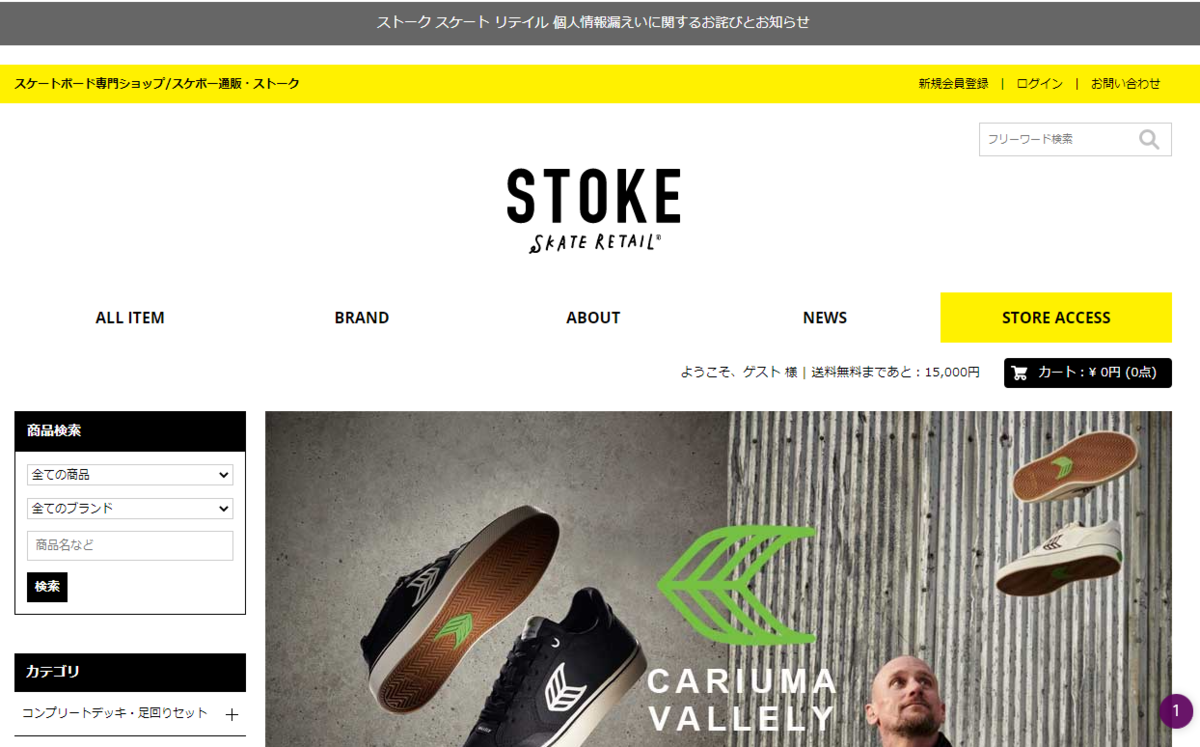Image resolution: width=1200 pixels, height=747 pixels.
Task: Focus the 商品名など input field
Action: 130,546
